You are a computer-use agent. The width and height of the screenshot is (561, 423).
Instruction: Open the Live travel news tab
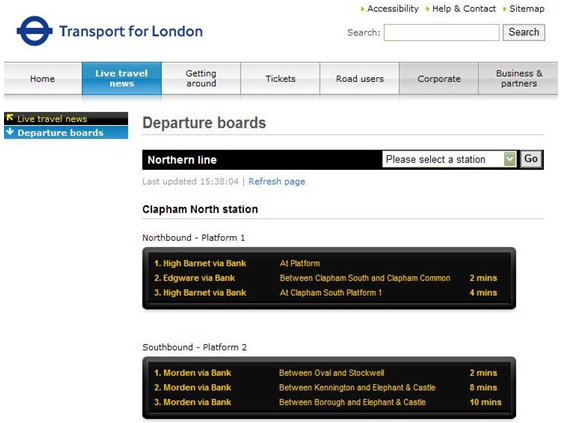(x=122, y=78)
